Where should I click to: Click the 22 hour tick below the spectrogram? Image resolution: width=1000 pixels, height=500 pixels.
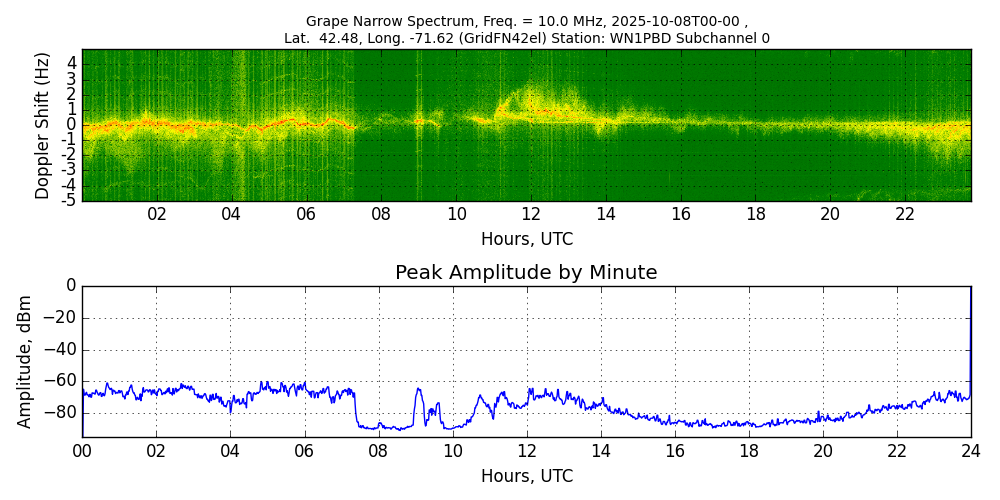(905, 214)
